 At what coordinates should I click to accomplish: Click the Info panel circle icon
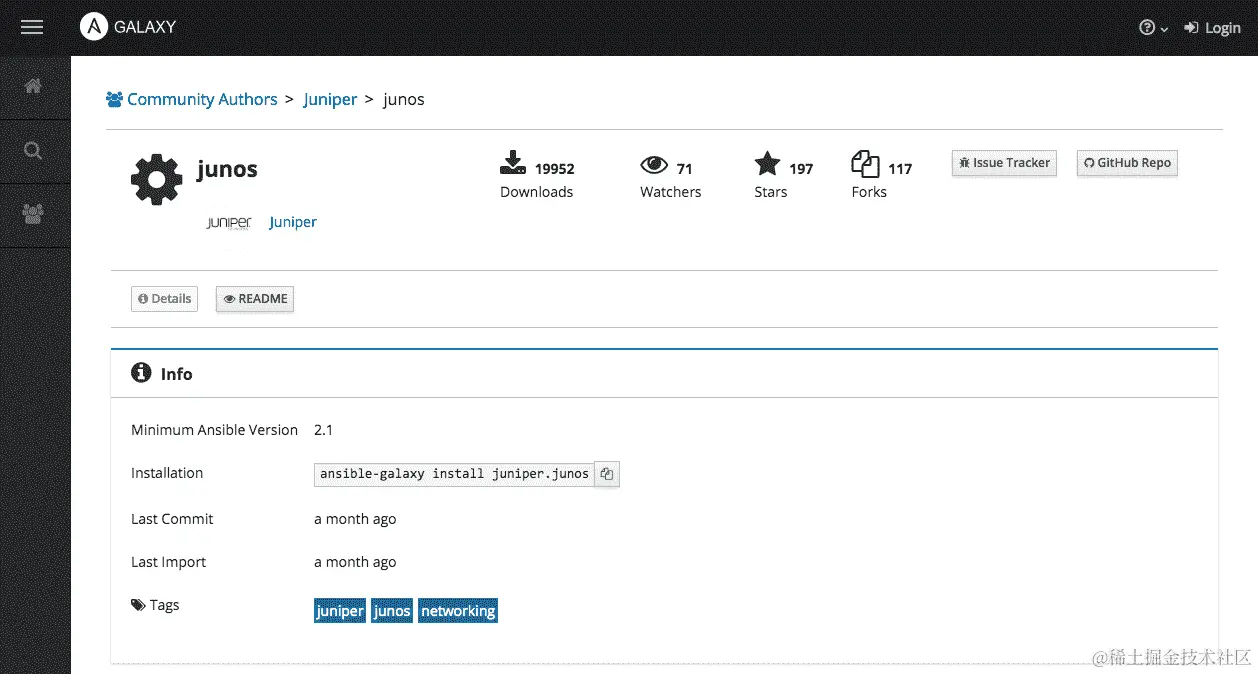[141, 373]
